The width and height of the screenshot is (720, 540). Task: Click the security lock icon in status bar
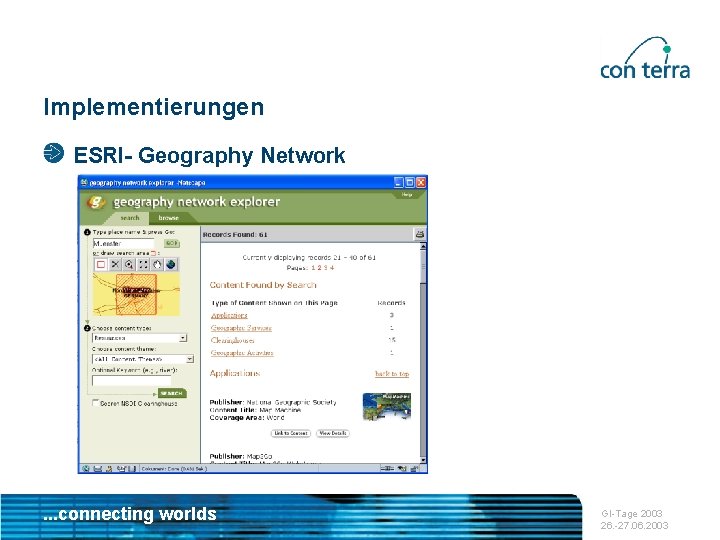(x=414, y=469)
